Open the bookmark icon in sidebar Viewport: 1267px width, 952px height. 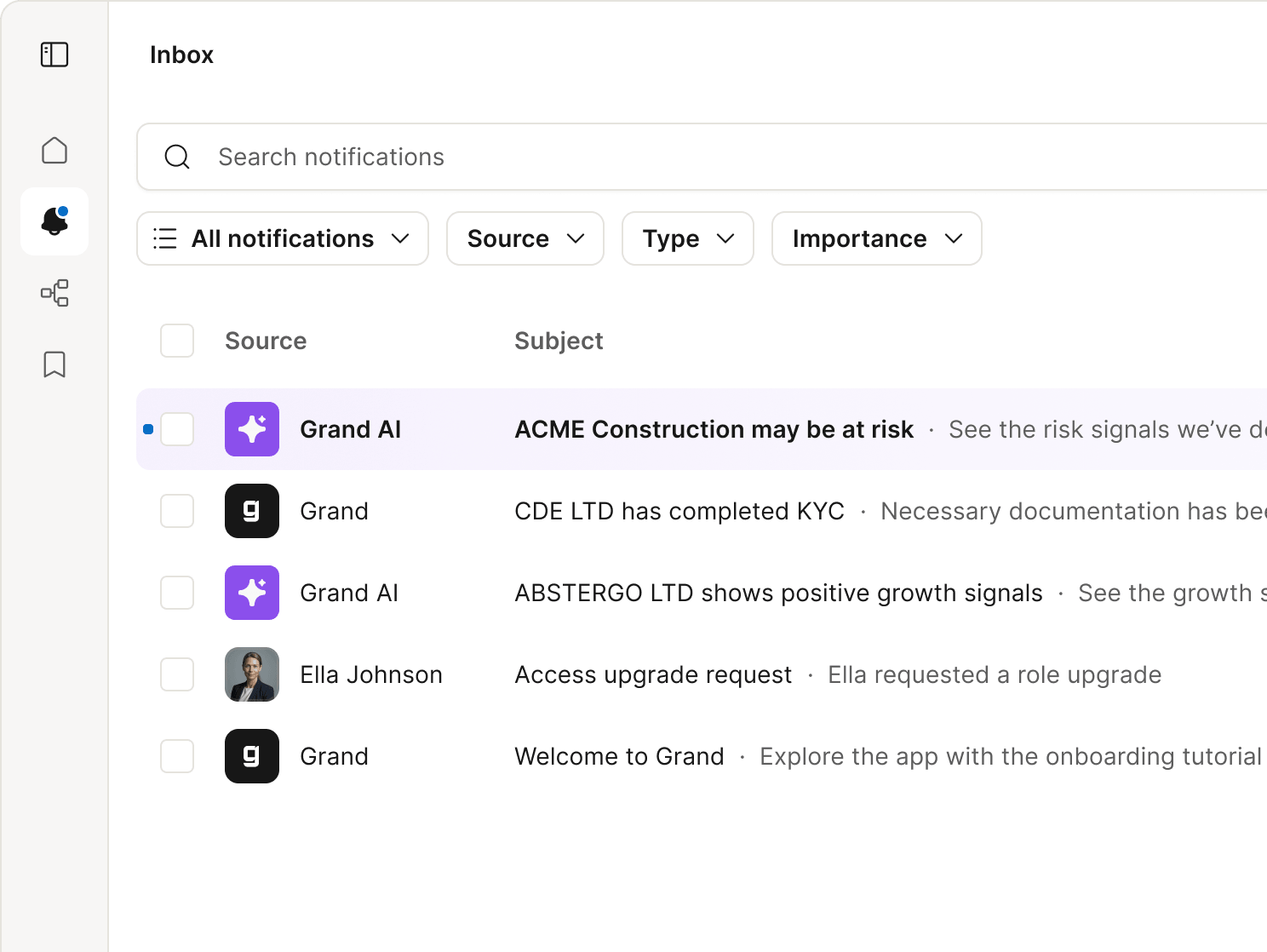click(x=54, y=364)
